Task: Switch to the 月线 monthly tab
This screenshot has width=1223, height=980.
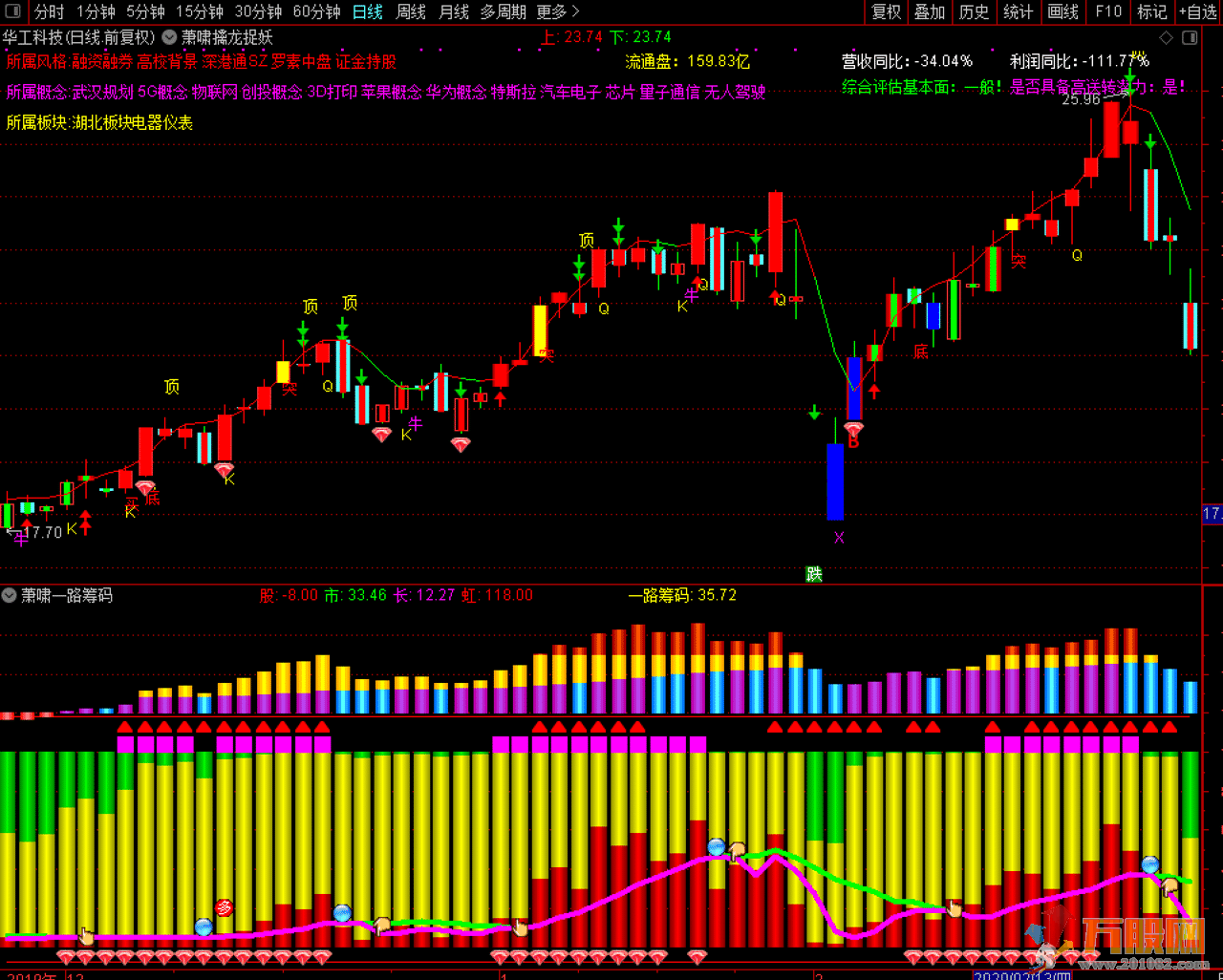Action: tap(454, 11)
